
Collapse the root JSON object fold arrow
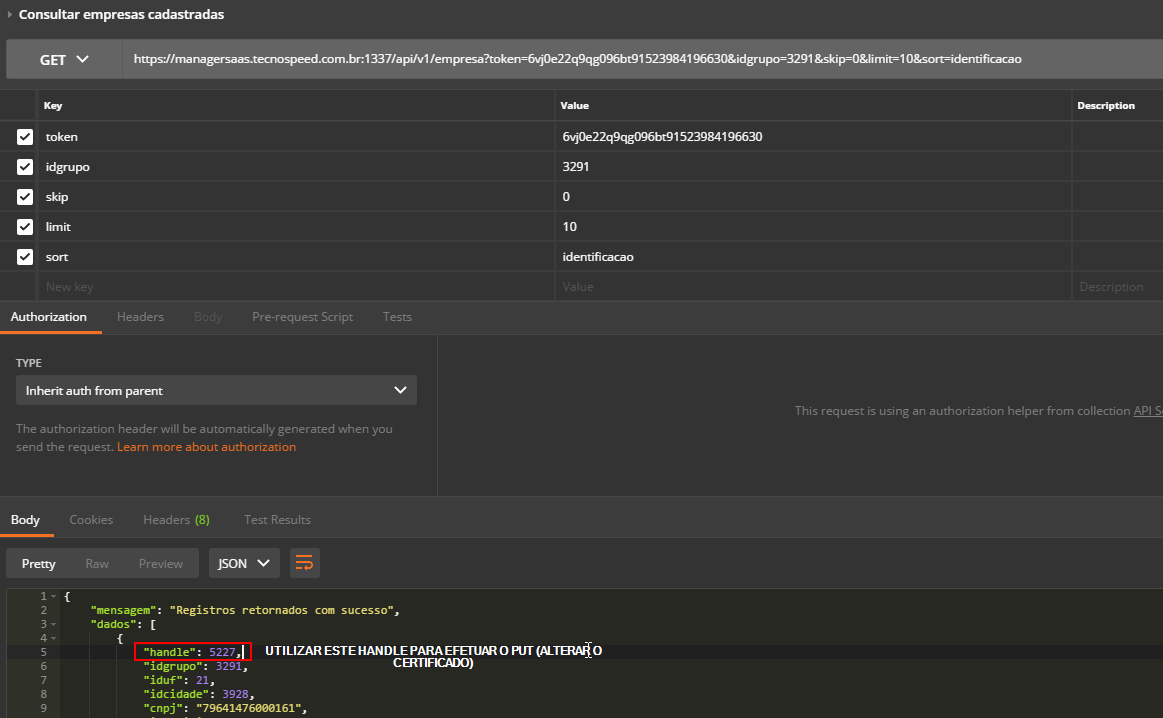coord(54,596)
